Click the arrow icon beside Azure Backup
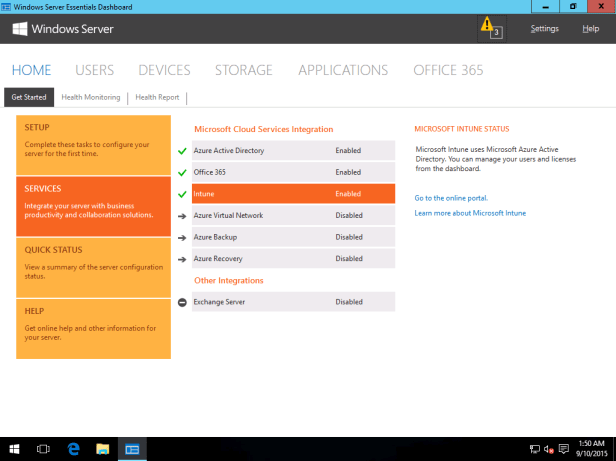 pyautogui.click(x=182, y=237)
